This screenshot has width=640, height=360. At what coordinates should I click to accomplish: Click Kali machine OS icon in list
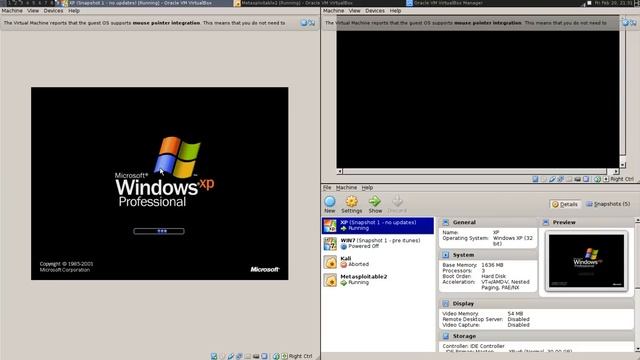tap(330, 262)
